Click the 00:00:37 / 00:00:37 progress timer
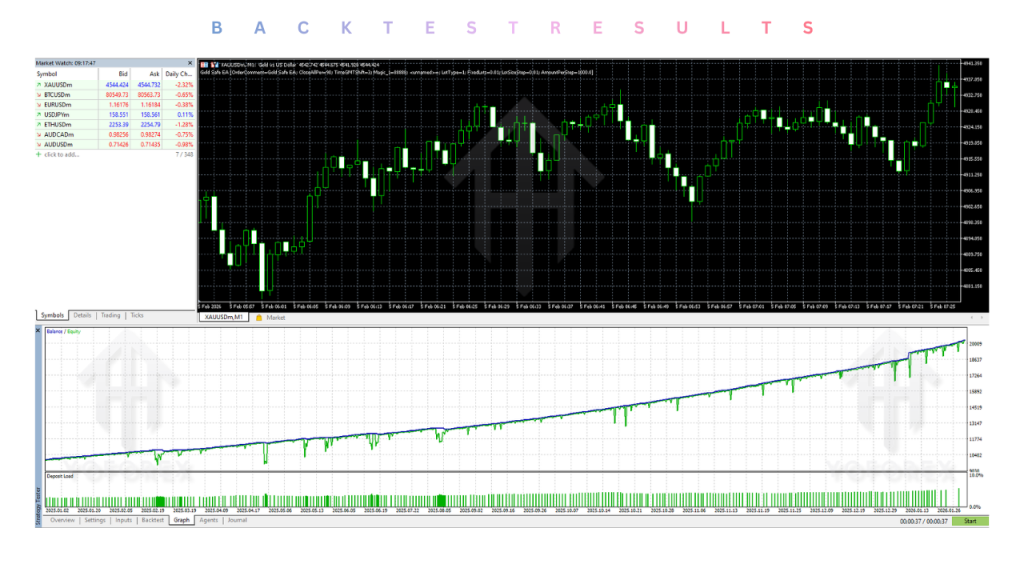Screen dimensions: 1024x576 tap(923, 521)
